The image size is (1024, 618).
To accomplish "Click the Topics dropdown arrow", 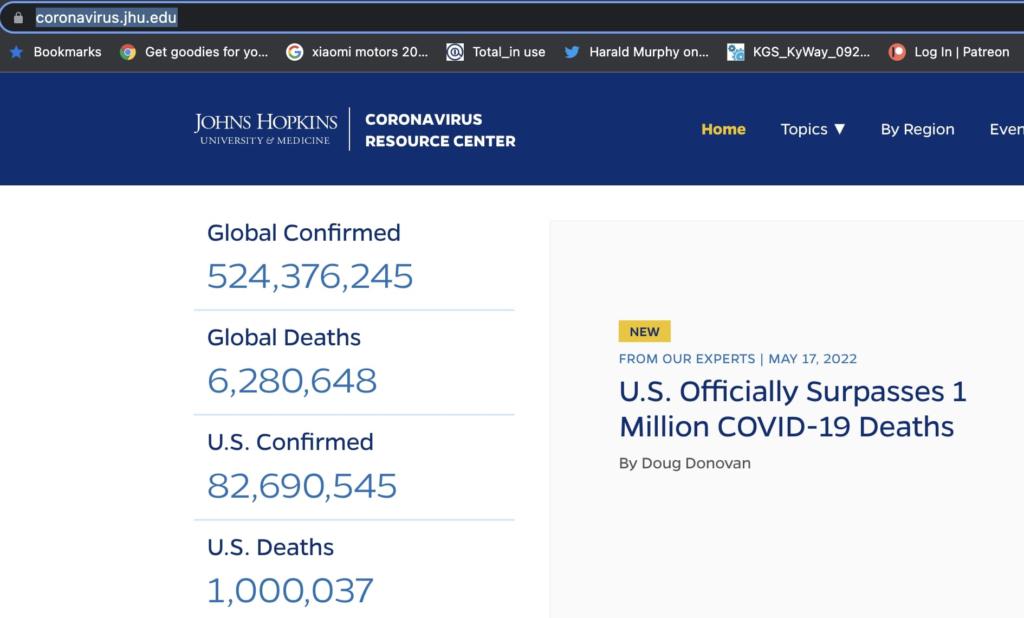I will [x=840, y=129].
